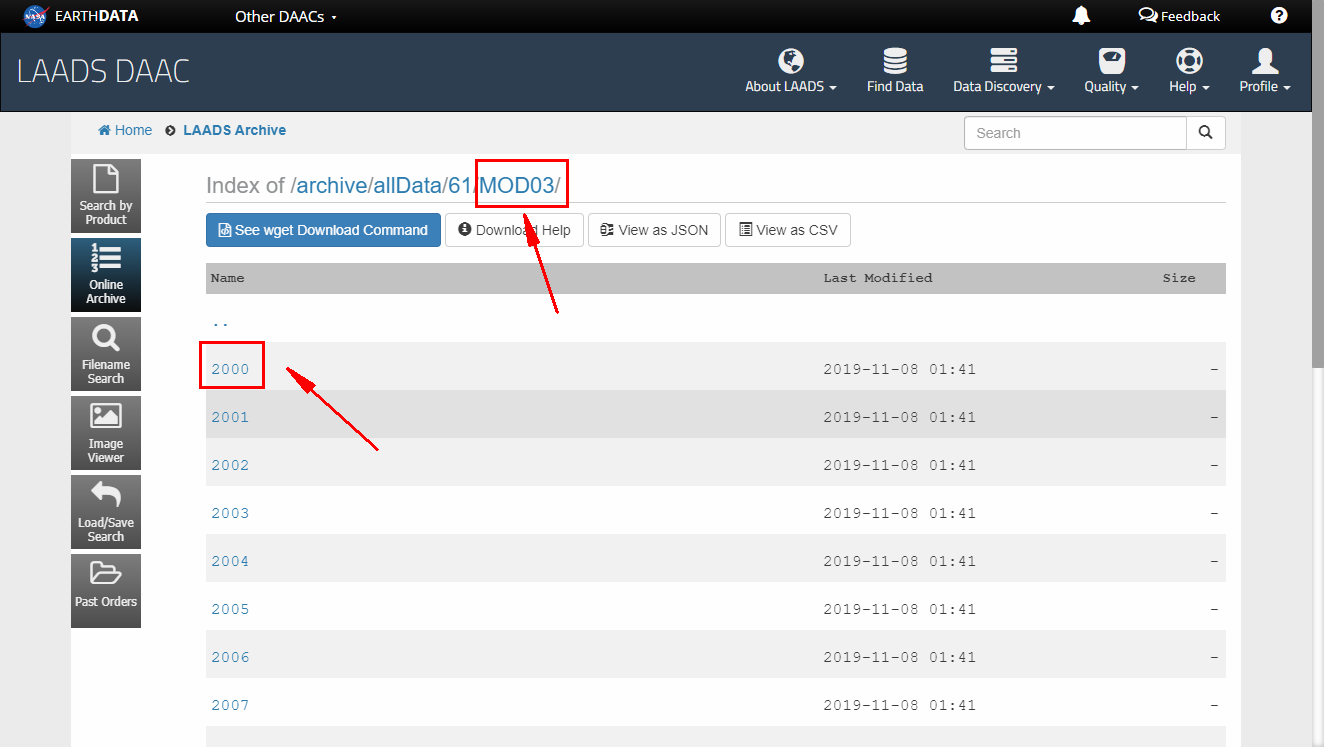Viewport: 1324px width, 747px height.
Task: Expand the Help menu
Action: [x=1189, y=72]
